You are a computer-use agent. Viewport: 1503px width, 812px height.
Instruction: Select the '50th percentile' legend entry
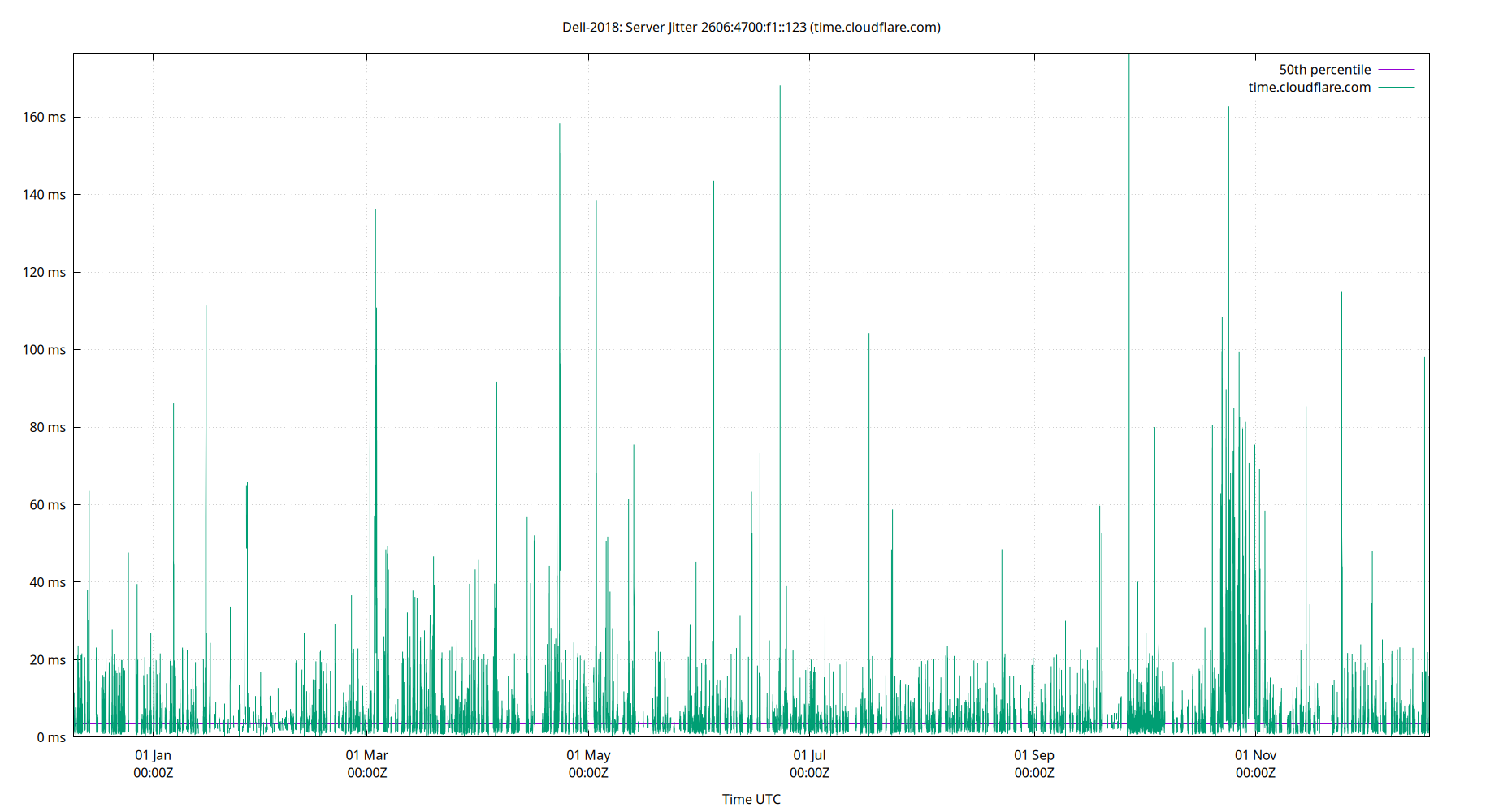point(1323,69)
